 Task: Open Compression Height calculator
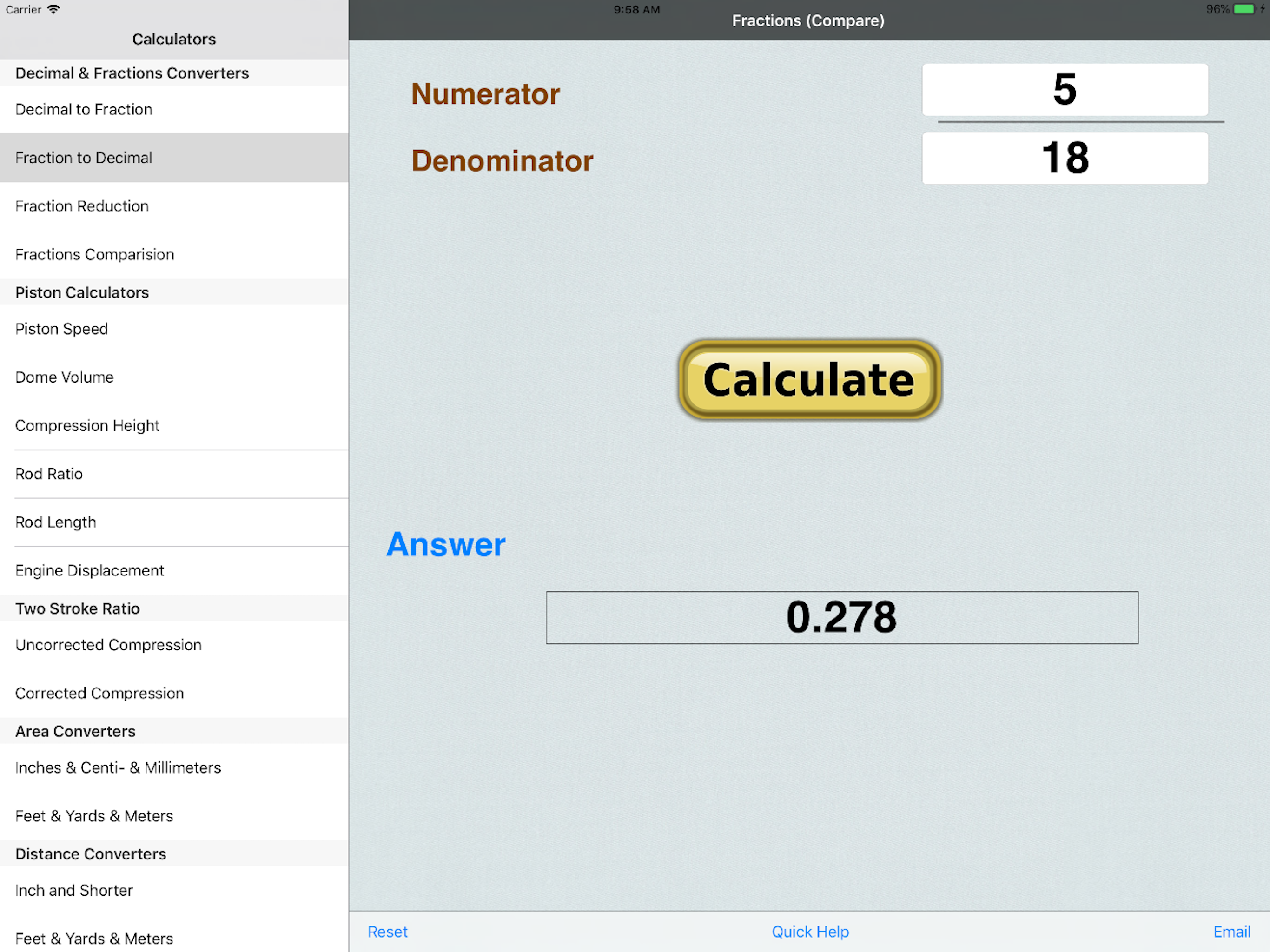pos(87,425)
